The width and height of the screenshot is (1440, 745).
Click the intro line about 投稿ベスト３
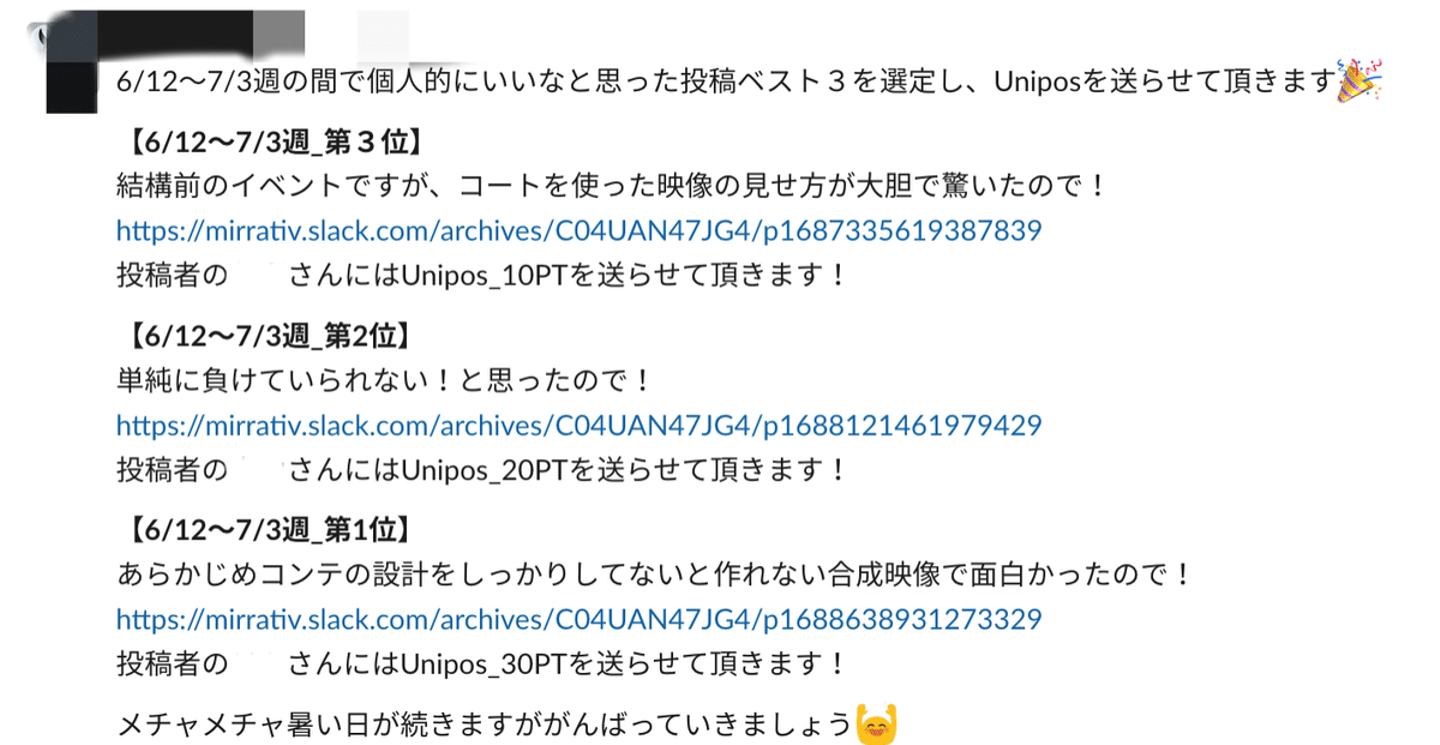726,82
